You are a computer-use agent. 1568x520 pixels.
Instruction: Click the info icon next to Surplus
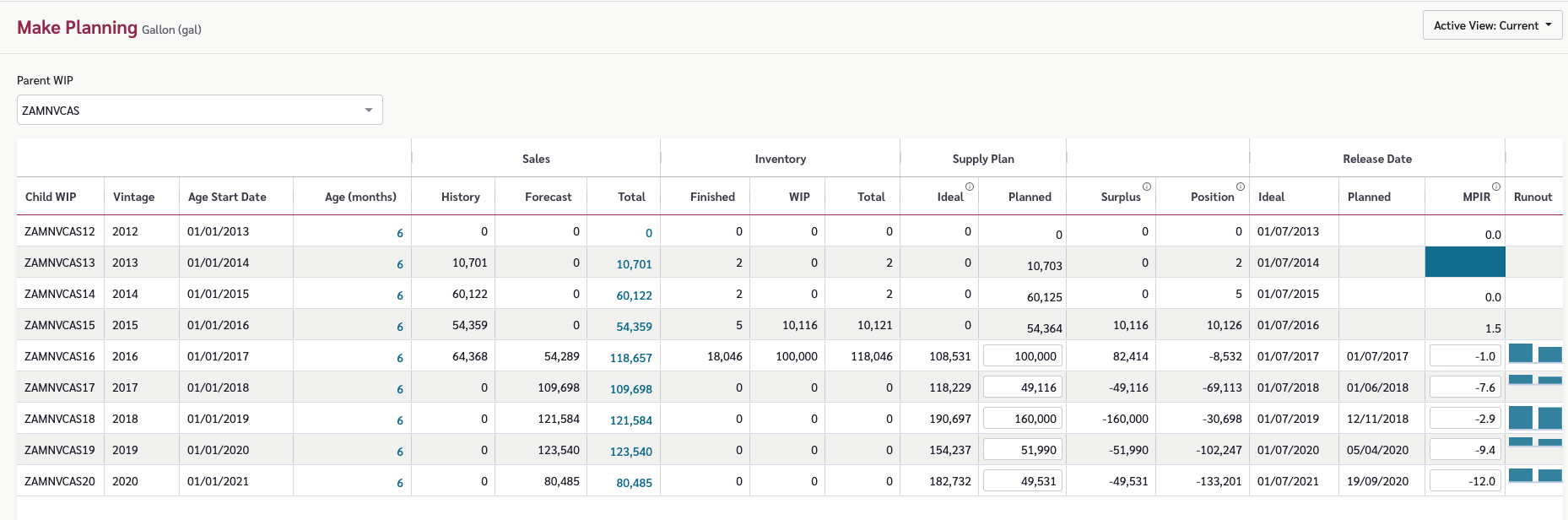pos(1147,187)
